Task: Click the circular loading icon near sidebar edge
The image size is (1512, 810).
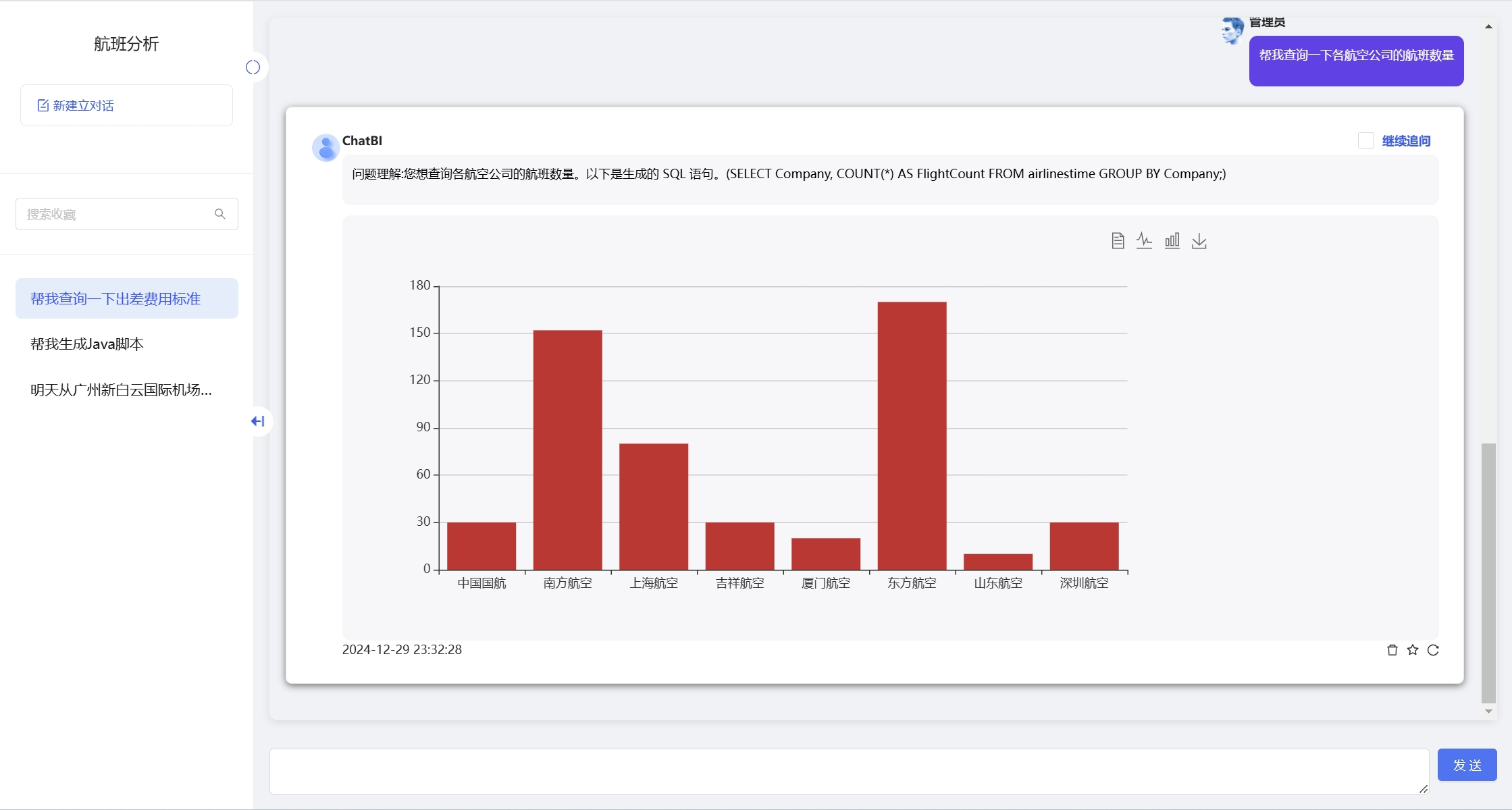Action: click(253, 67)
